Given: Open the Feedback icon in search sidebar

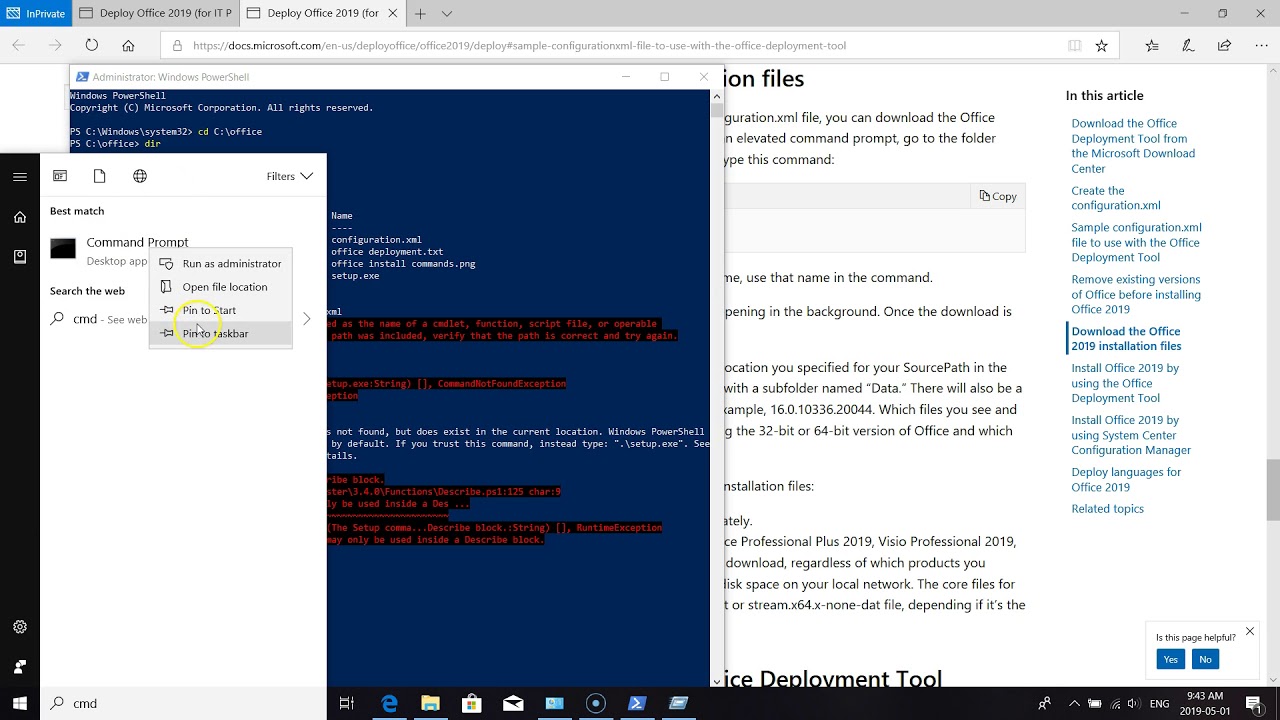Looking at the screenshot, I should pos(20,666).
